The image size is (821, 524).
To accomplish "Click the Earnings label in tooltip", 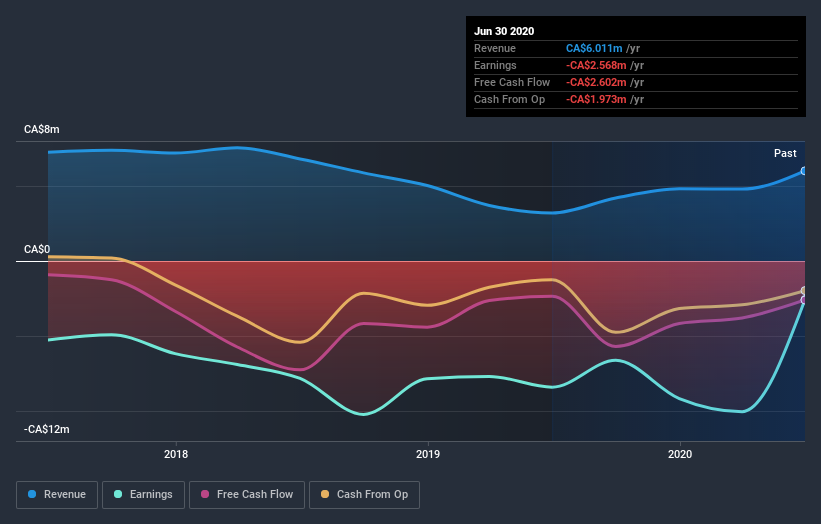I will [x=495, y=65].
